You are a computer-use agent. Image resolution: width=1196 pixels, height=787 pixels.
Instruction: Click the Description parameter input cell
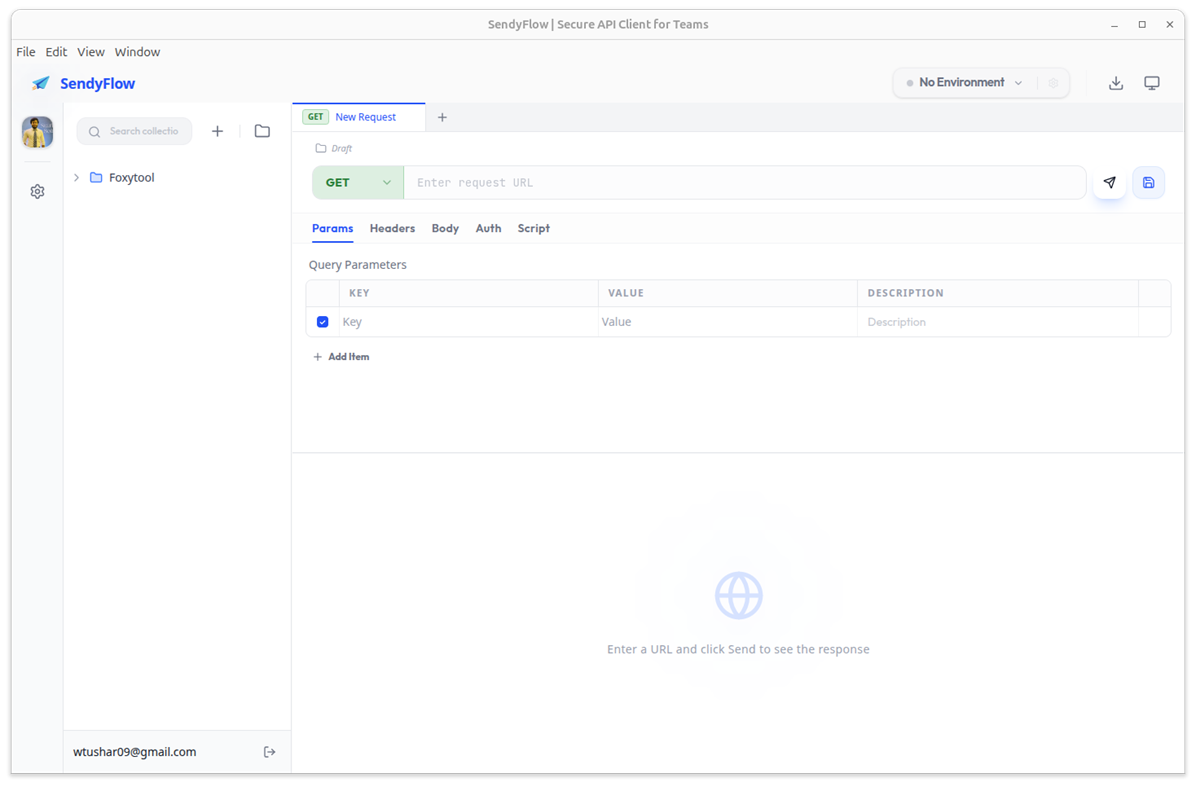pyautogui.click(x=998, y=322)
